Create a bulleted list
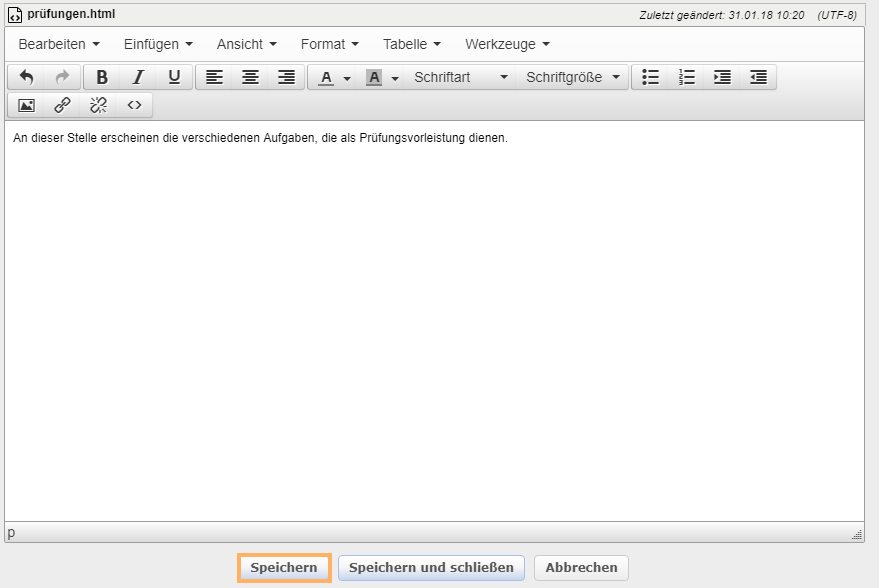The width and height of the screenshot is (879, 588). (650, 77)
